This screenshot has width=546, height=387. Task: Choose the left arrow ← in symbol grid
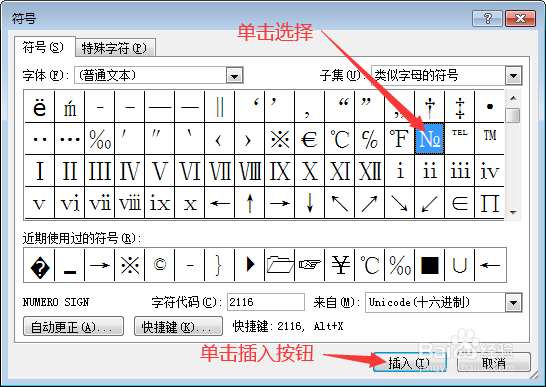tap(219, 203)
